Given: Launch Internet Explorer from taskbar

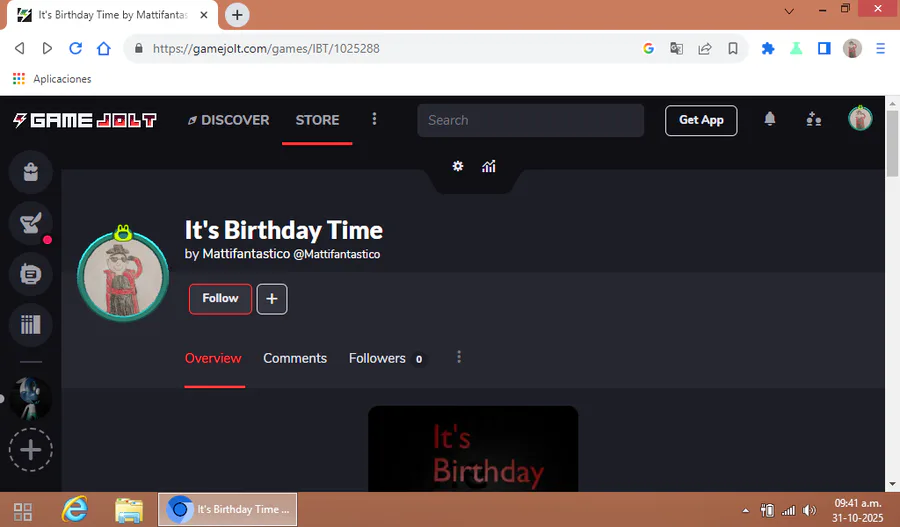Looking at the screenshot, I should click(75, 509).
